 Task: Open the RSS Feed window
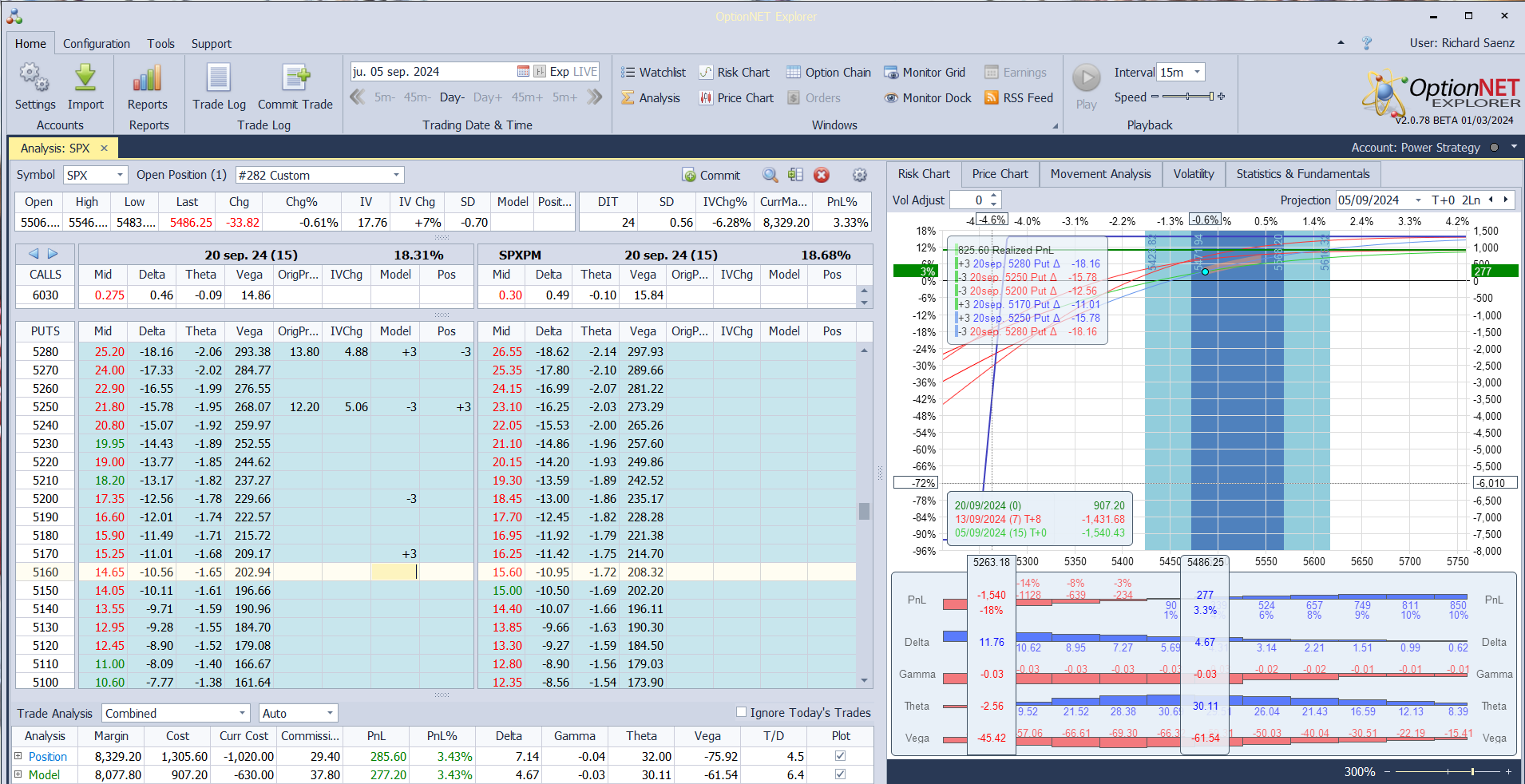tap(1019, 97)
